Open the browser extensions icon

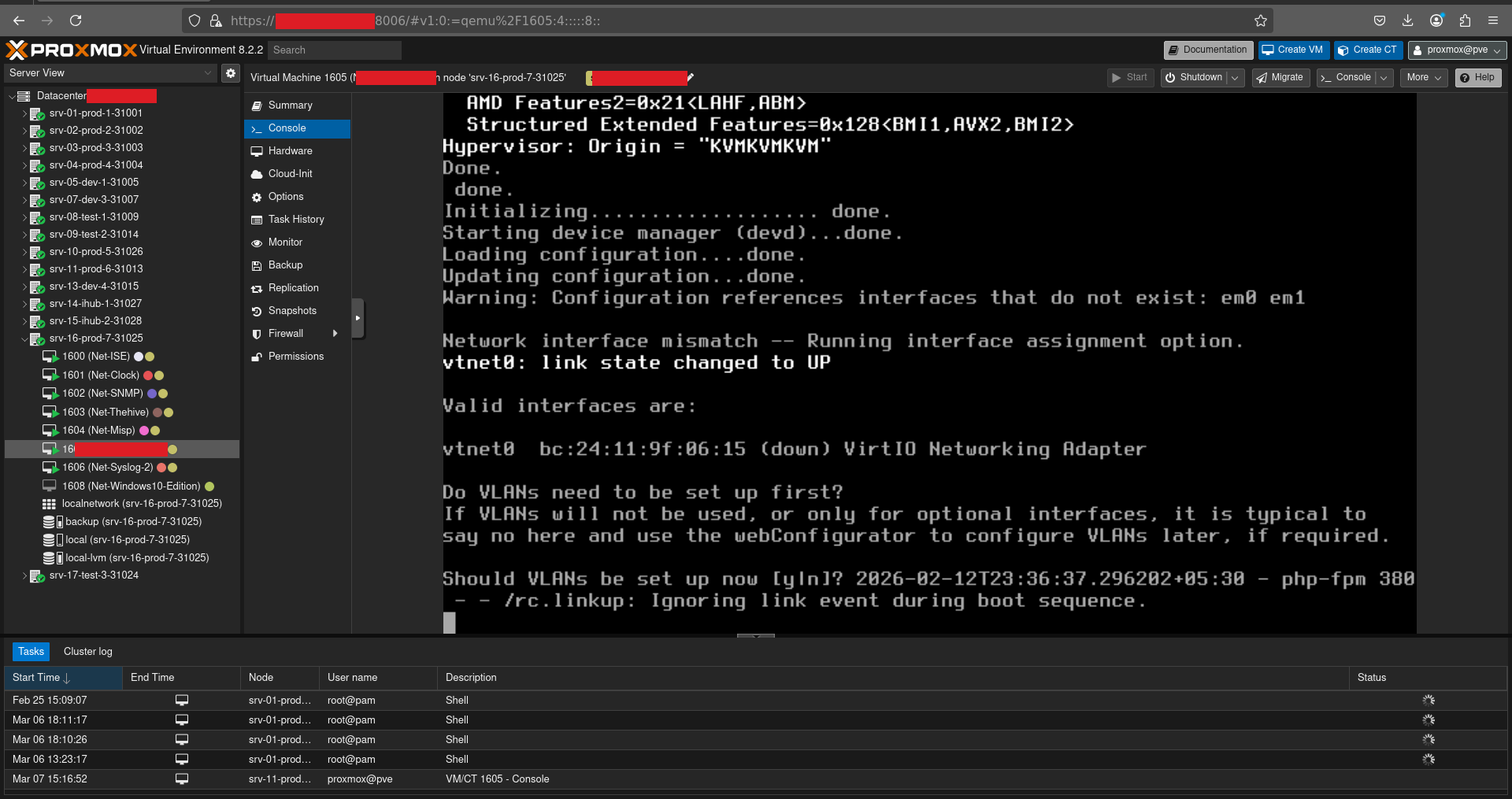1465,20
